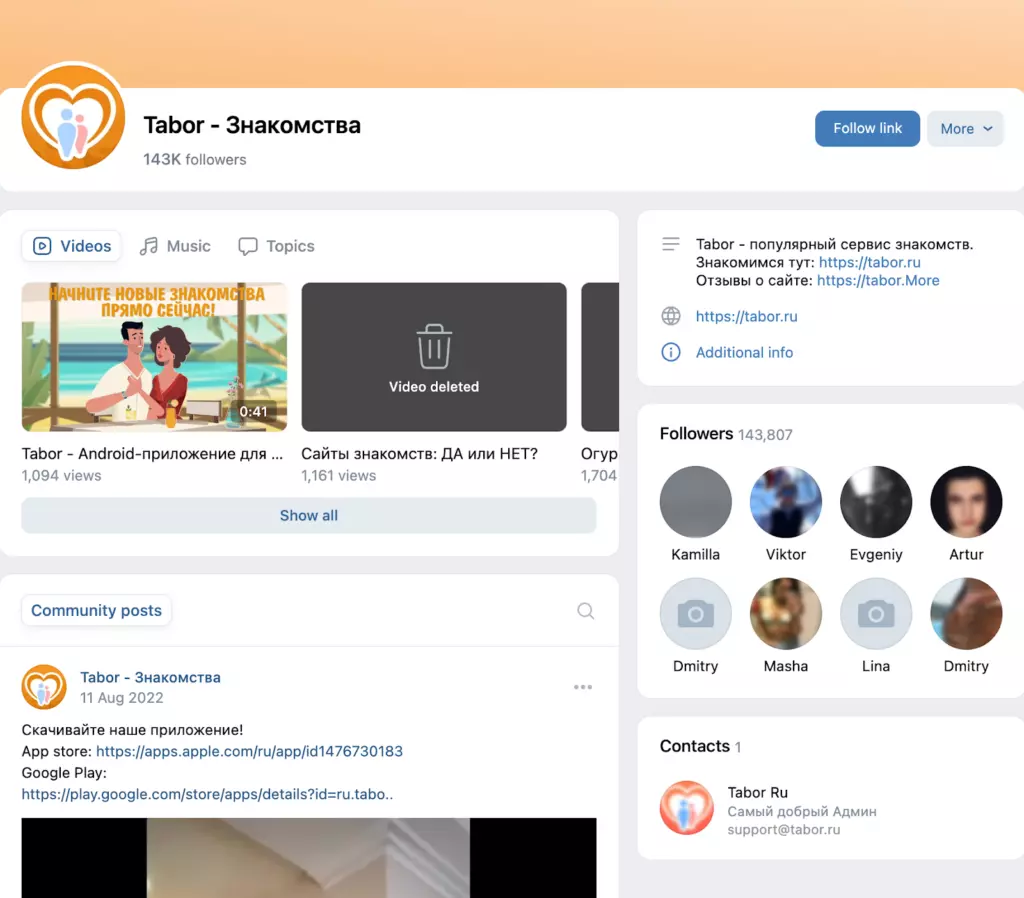Image resolution: width=1024 pixels, height=898 pixels.
Task: Click community title Tabor - Знакомства header
Action: point(252,125)
